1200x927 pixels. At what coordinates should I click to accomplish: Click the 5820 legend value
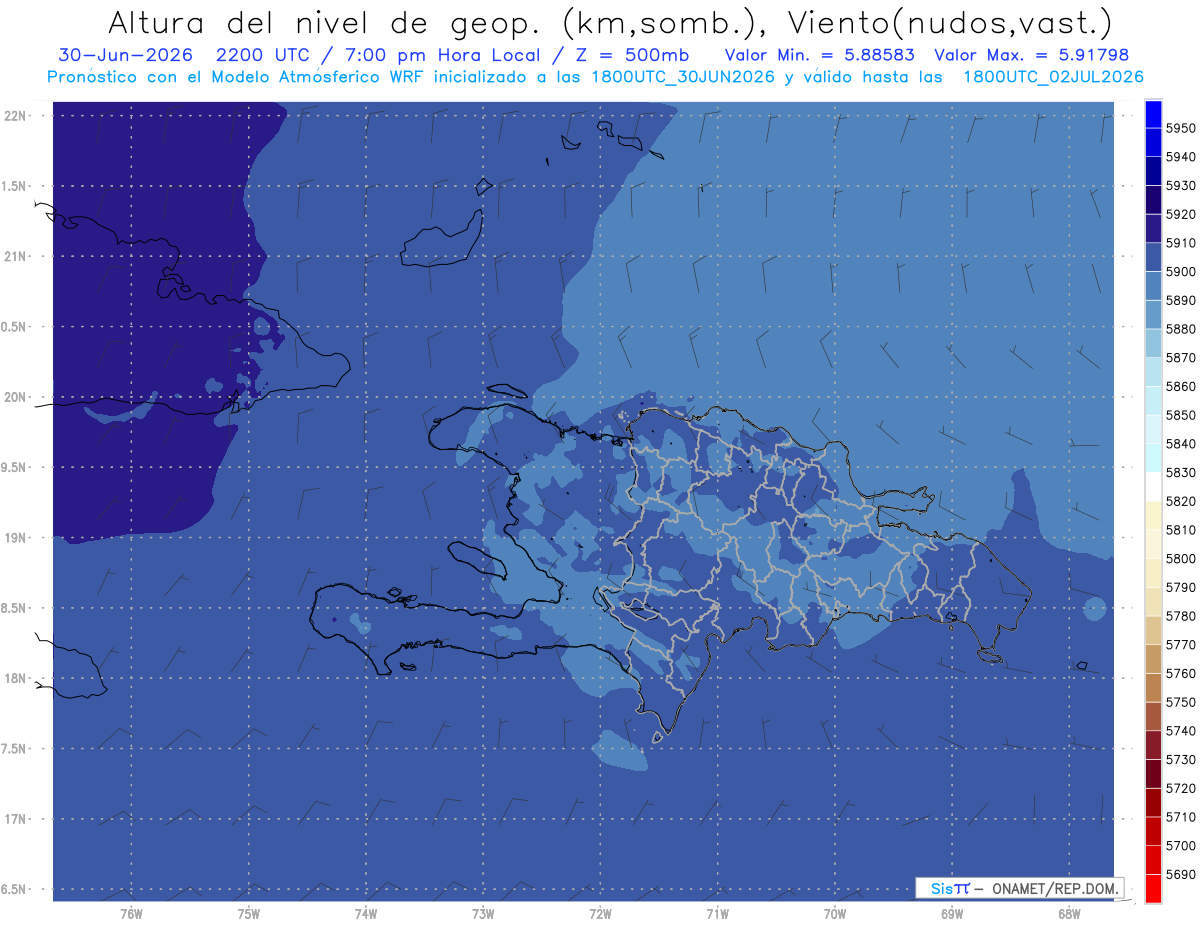point(1180,501)
